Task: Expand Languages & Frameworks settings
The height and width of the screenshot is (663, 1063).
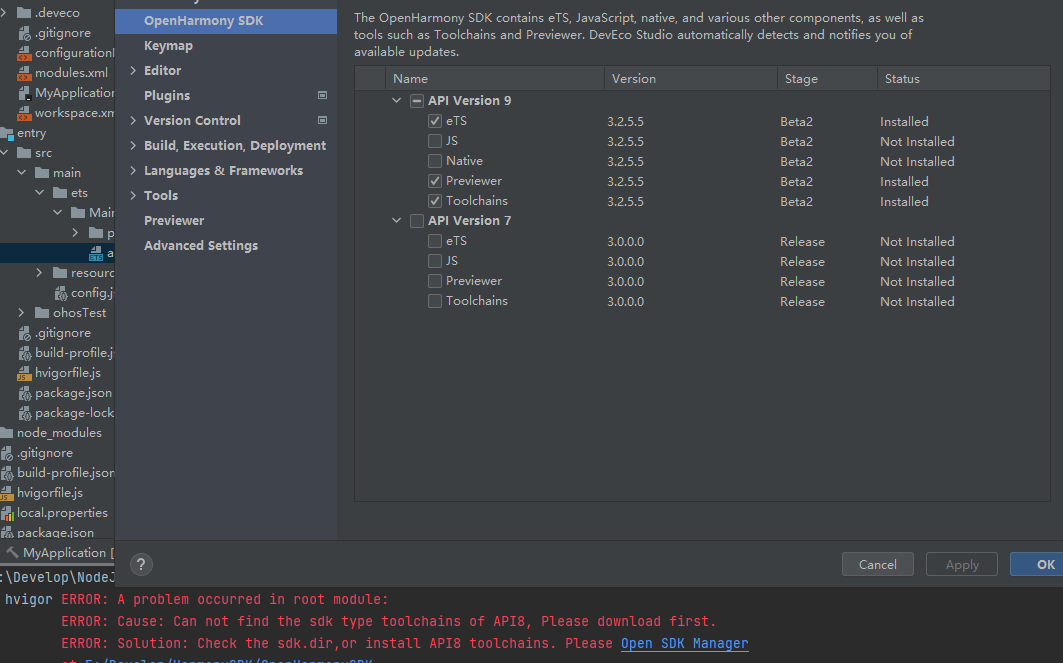Action: pyautogui.click(x=133, y=171)
